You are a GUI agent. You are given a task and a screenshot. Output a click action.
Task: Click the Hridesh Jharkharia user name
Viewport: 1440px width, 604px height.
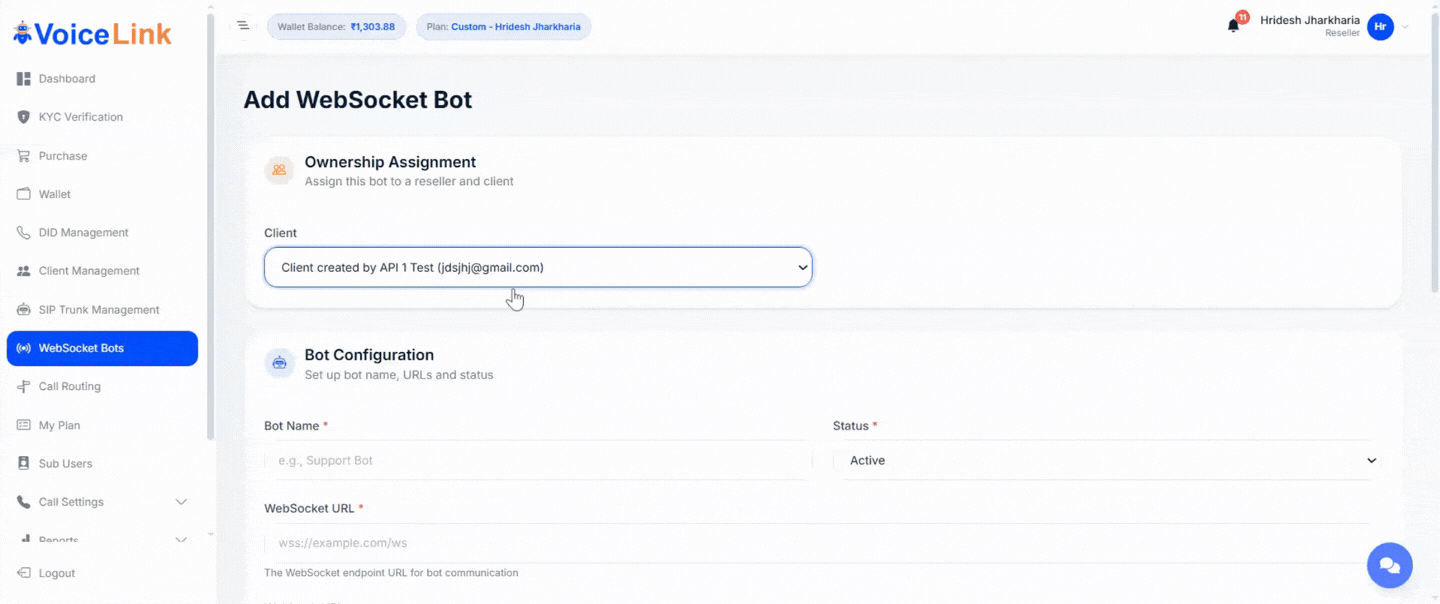click(x=1310, y=20)
